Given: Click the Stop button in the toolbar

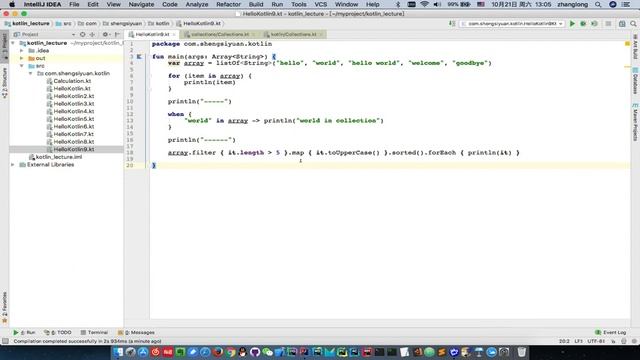Looking at the screenshot, I should click(x=608, y=24).
